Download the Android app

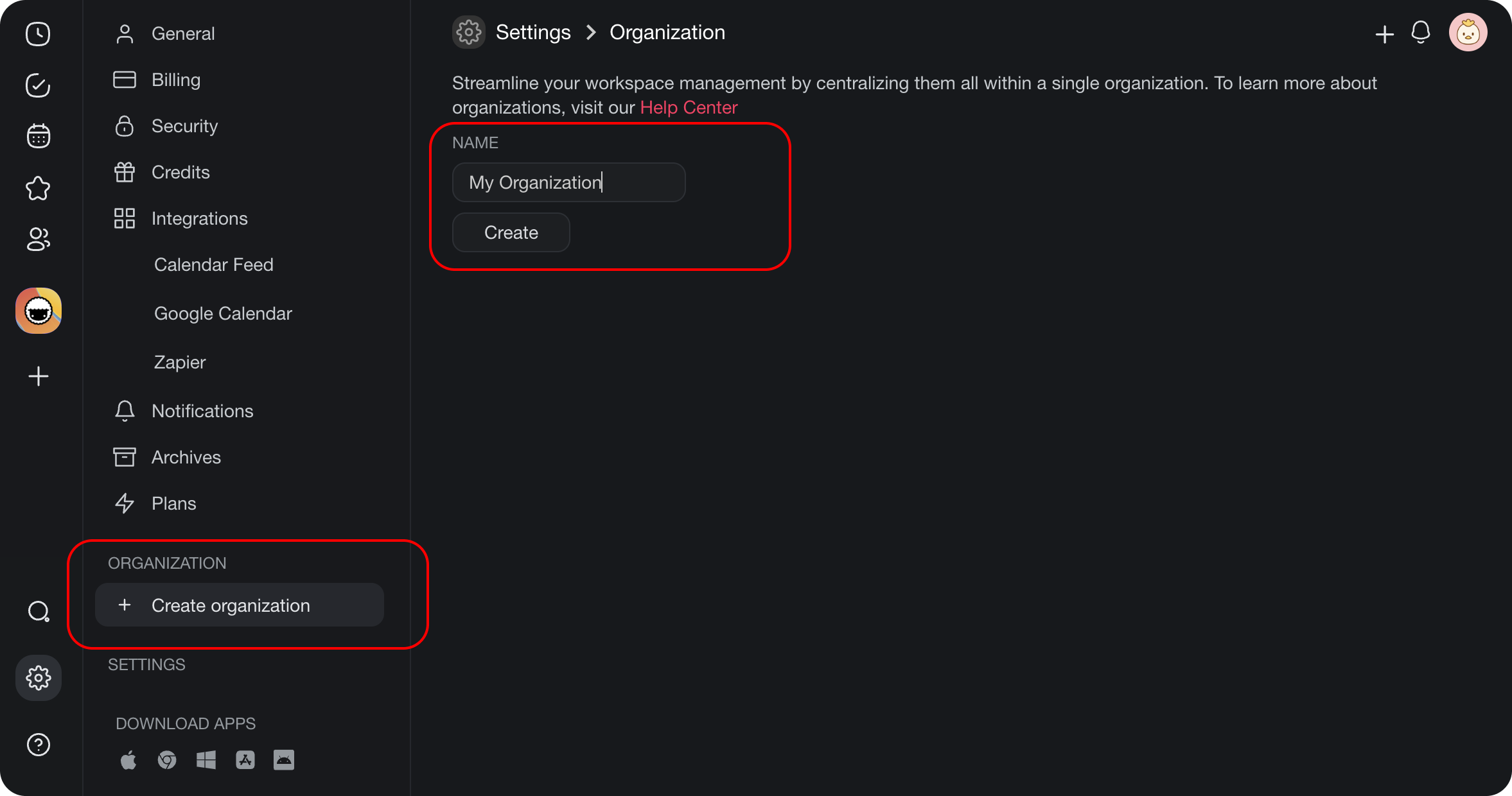pyautogui.click(x=284, y=760)
